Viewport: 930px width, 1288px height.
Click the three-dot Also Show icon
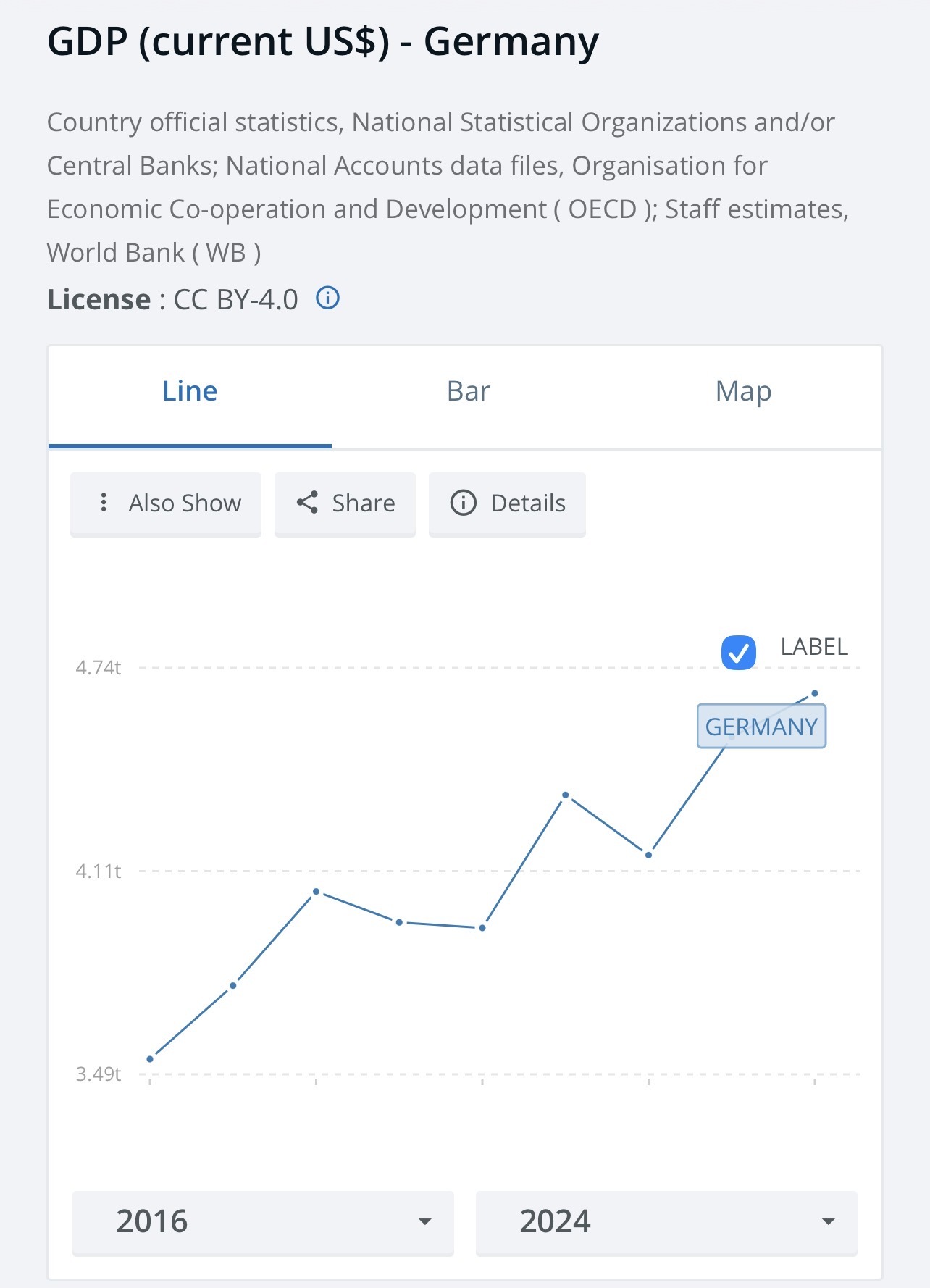point(104,503)
